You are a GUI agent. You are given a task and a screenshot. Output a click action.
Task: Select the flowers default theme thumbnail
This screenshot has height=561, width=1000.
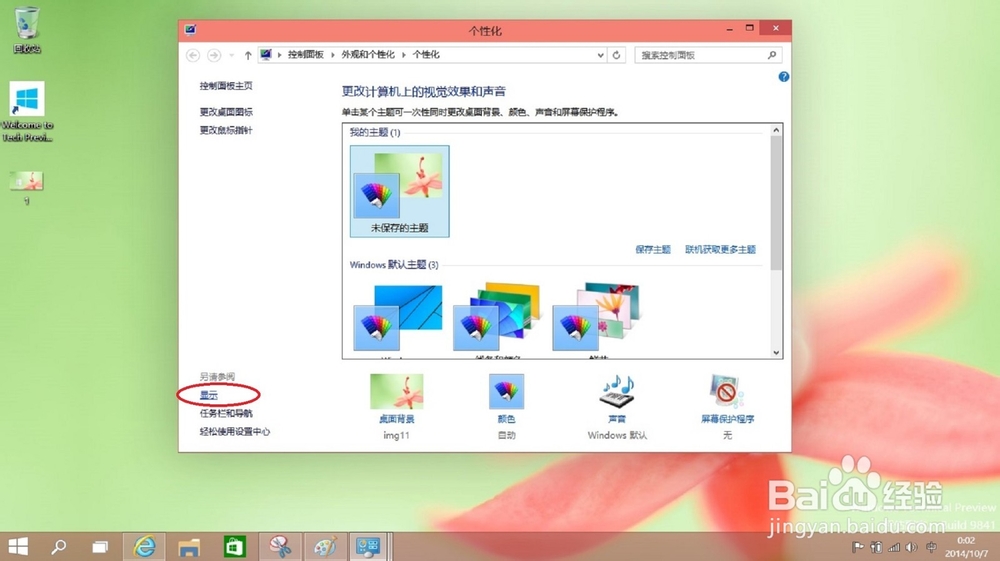pyautogui.click(x=597, y=319)
